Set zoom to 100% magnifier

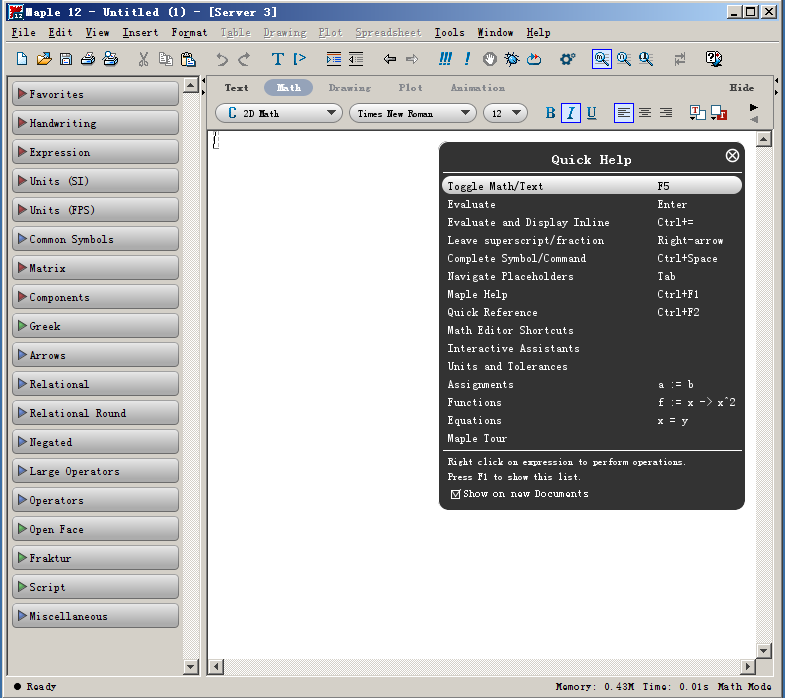[x=601, y=59]
